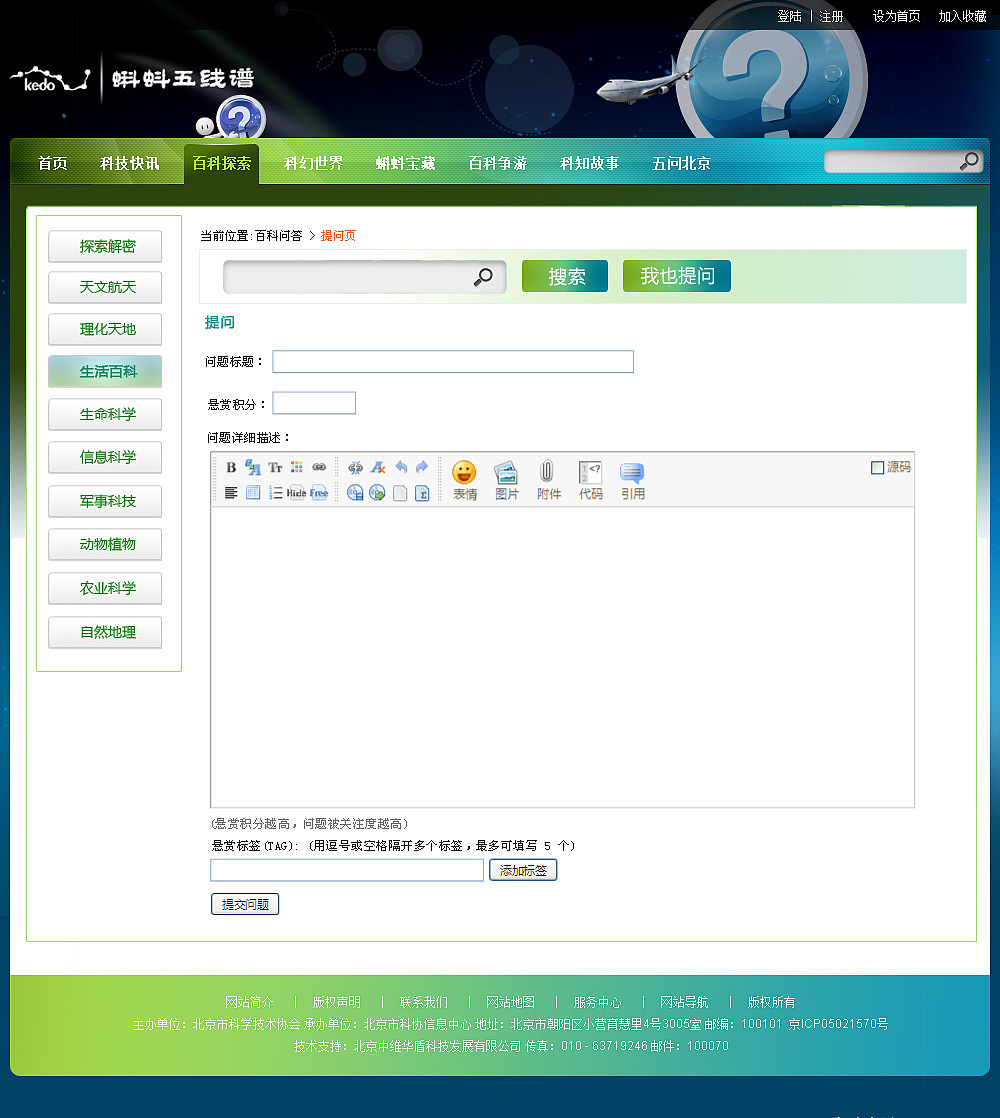Viewport: 1000px width, 1118px height.
Task: Redo the edit in the editor
Action: point(422,467)
